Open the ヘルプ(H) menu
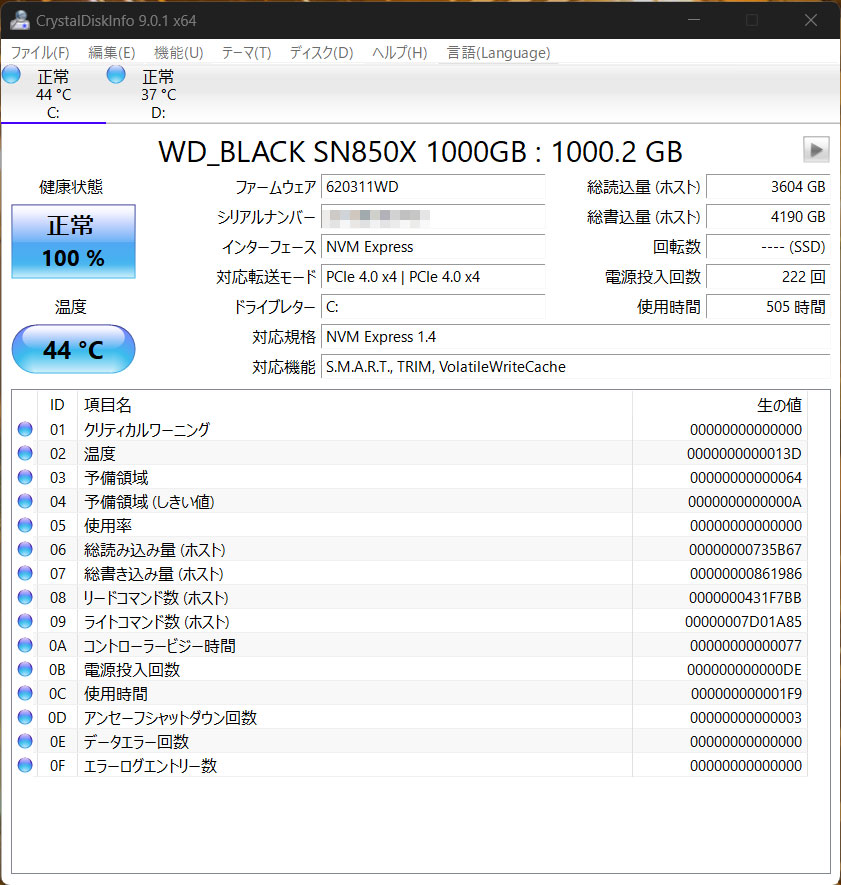This screenshot has width=841, height=885. click(400, 52)
